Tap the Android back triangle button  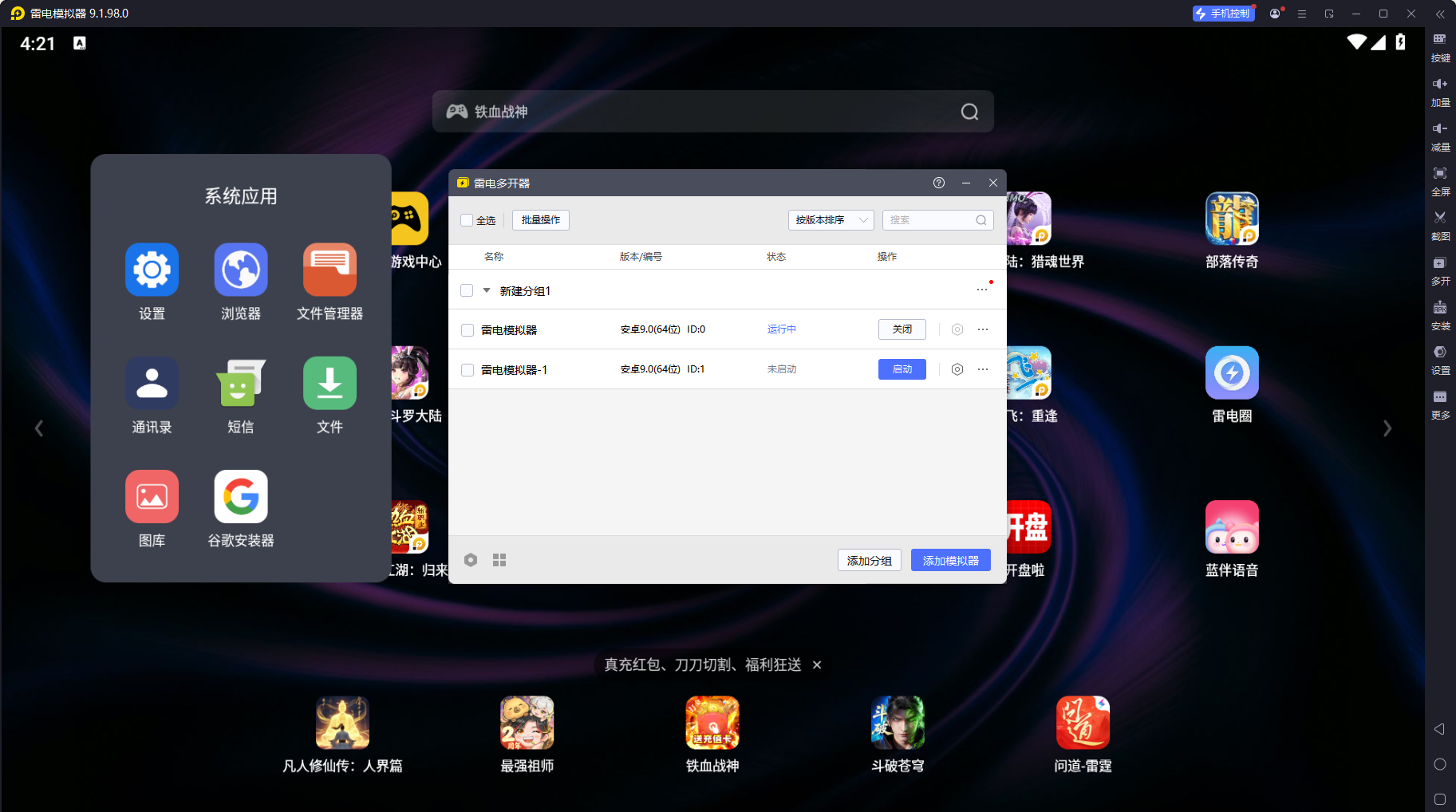coord(1439,729)
